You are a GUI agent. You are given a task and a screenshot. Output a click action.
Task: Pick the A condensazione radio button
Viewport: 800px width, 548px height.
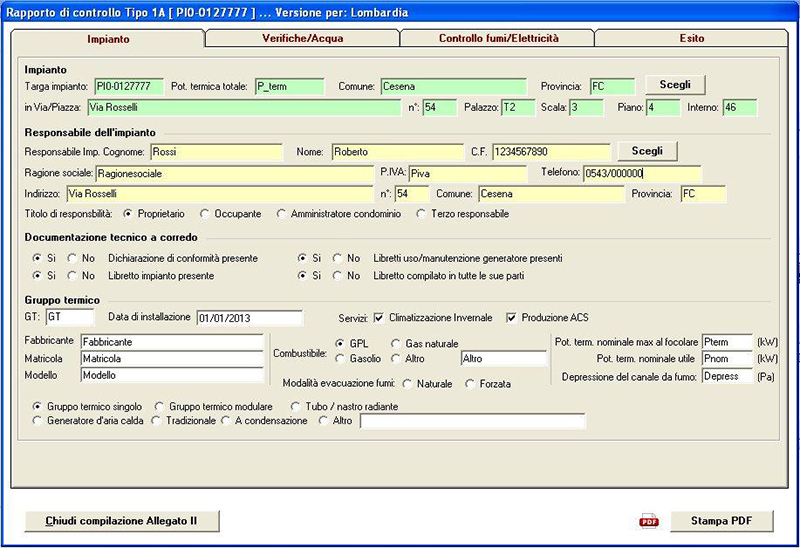(226, 421)
